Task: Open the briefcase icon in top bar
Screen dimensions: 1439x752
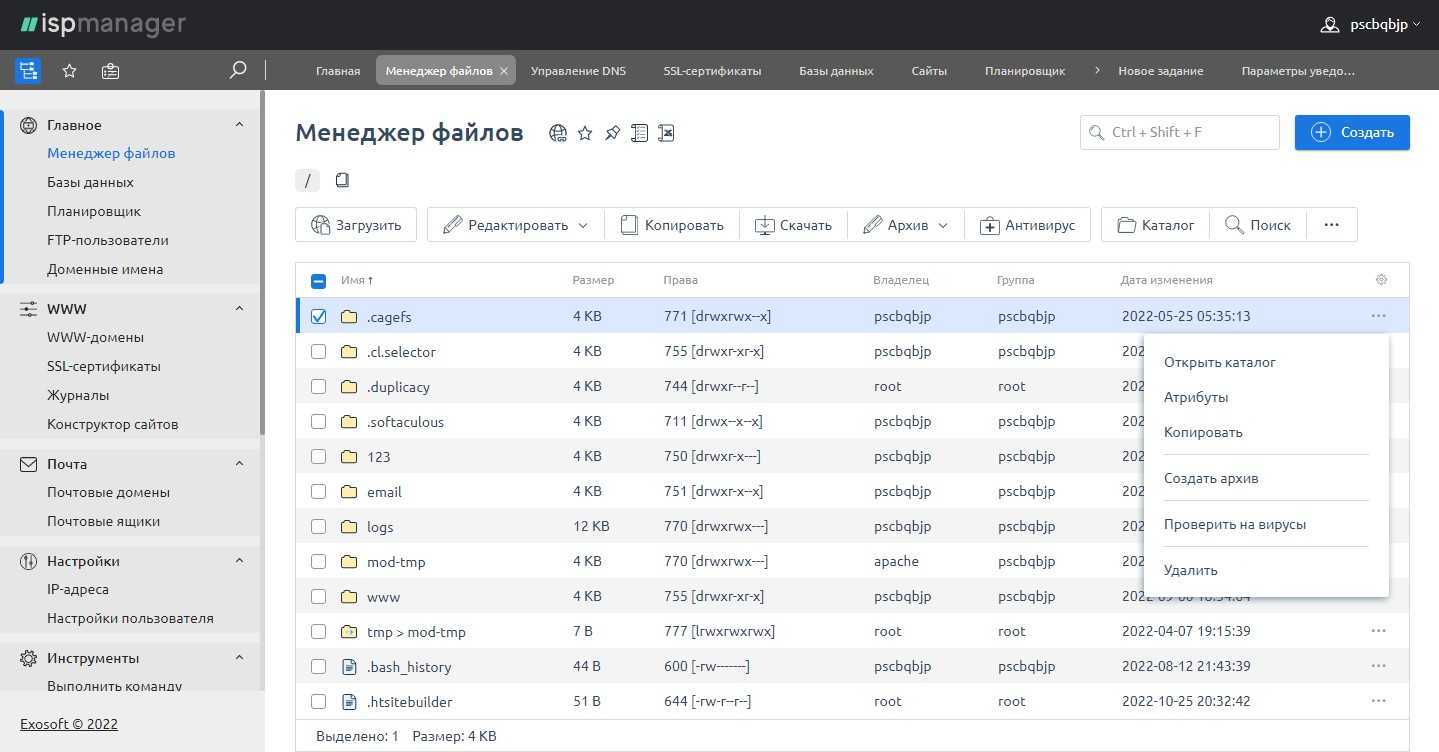Action: click(110, 71)
